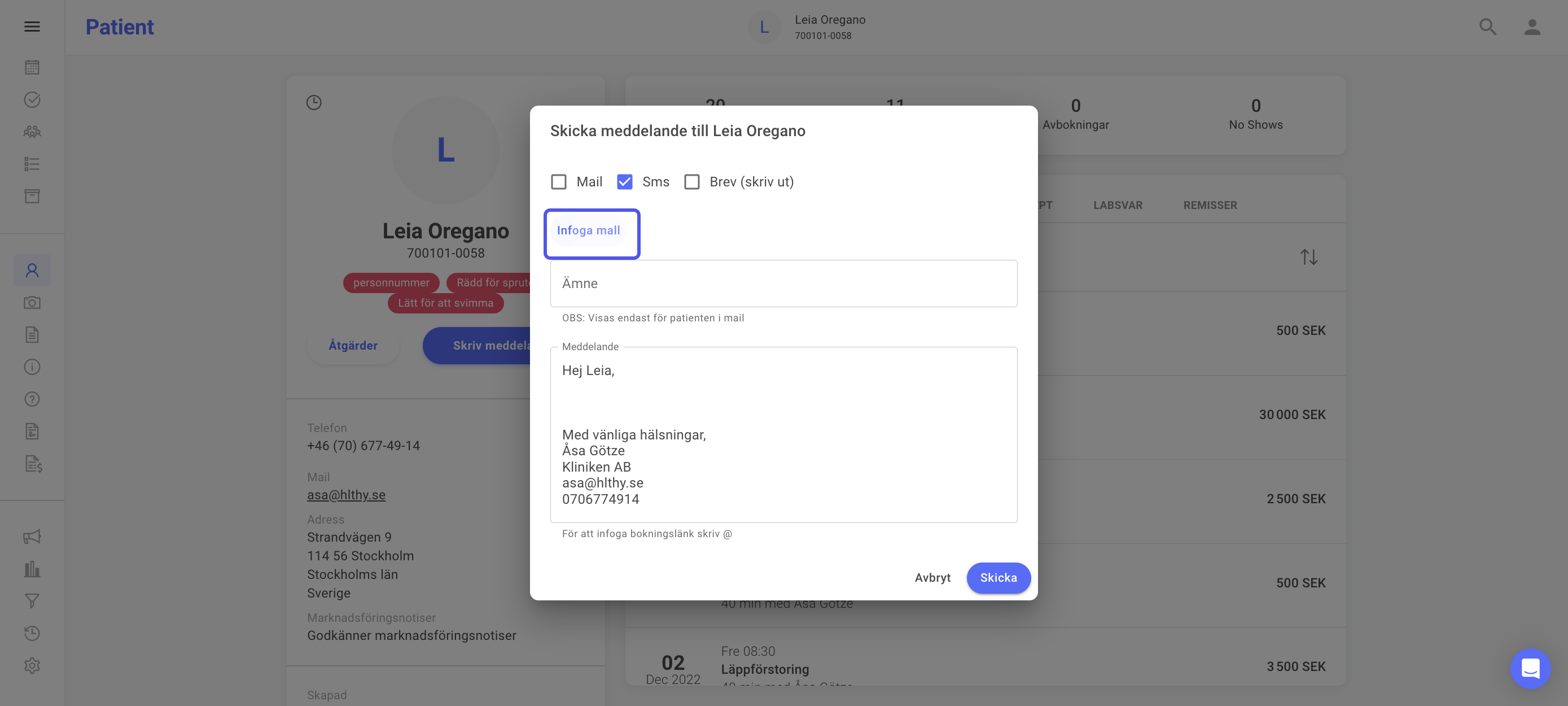Click the Skriv meddelande button
The image size is (1568, 706).
[x=476, y=346]
